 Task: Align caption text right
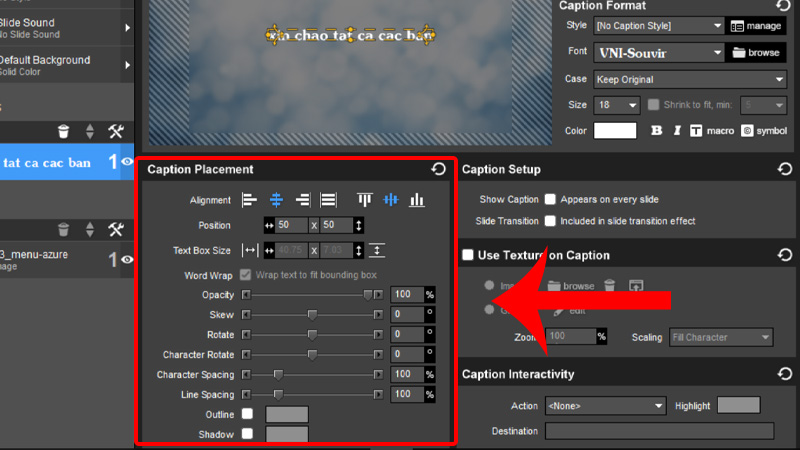point(303,200)
